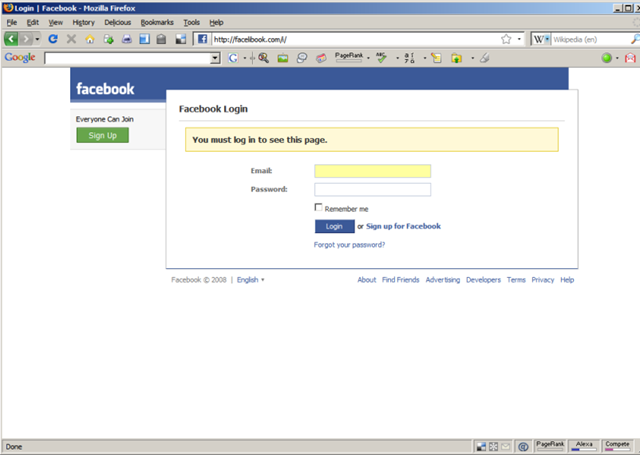Open the Sign up for Facebook link
Image resolution: width=640 pixels, height=455 pixels.
[x=403, y=226]
